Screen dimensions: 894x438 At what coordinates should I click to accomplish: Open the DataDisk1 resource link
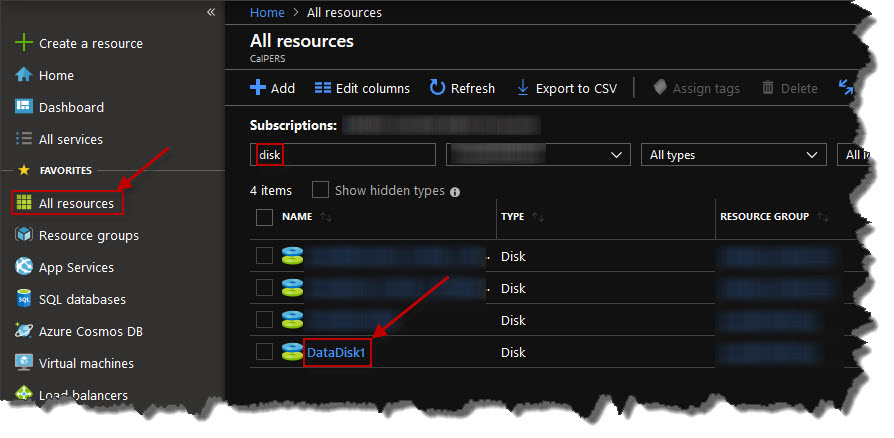click(336, 352)
